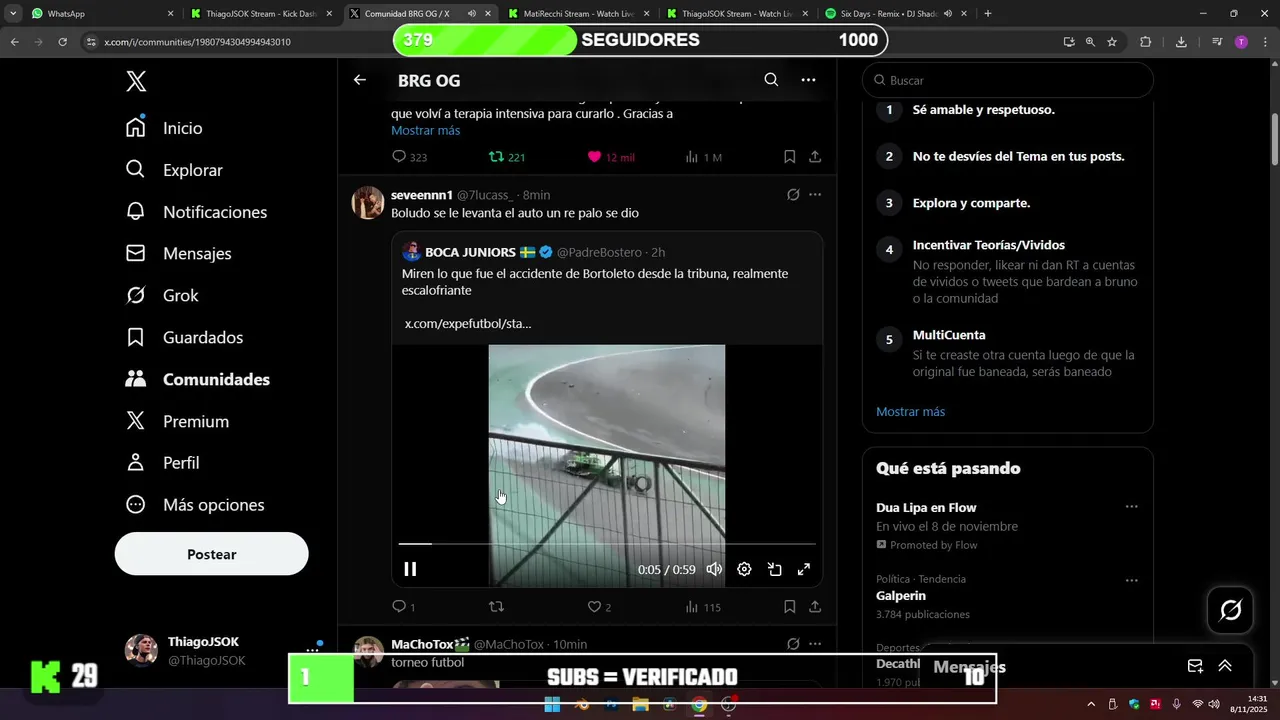Open Grok actions on seveennn1's post
The image size is (1280, 720).
click(793, 195)
